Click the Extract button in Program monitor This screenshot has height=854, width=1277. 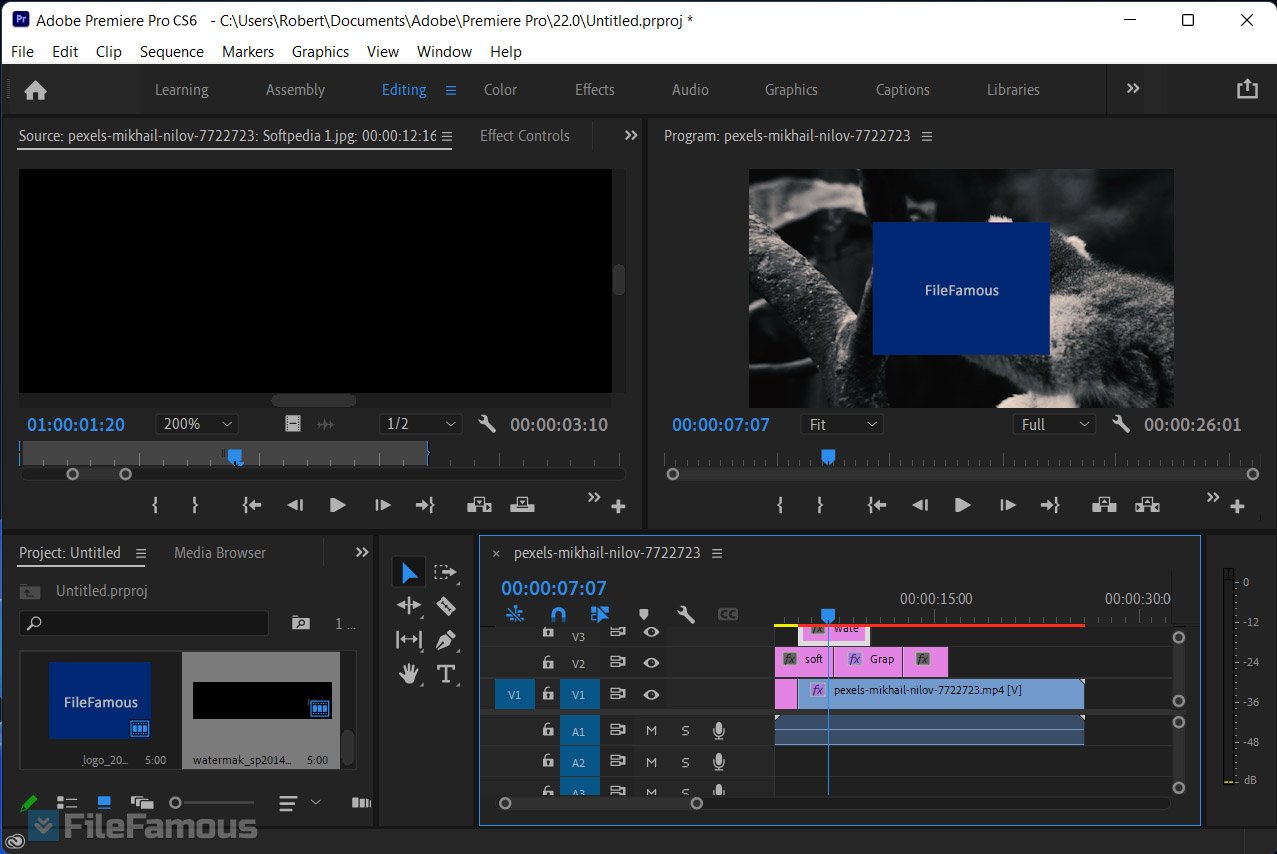coord(1147,505)
